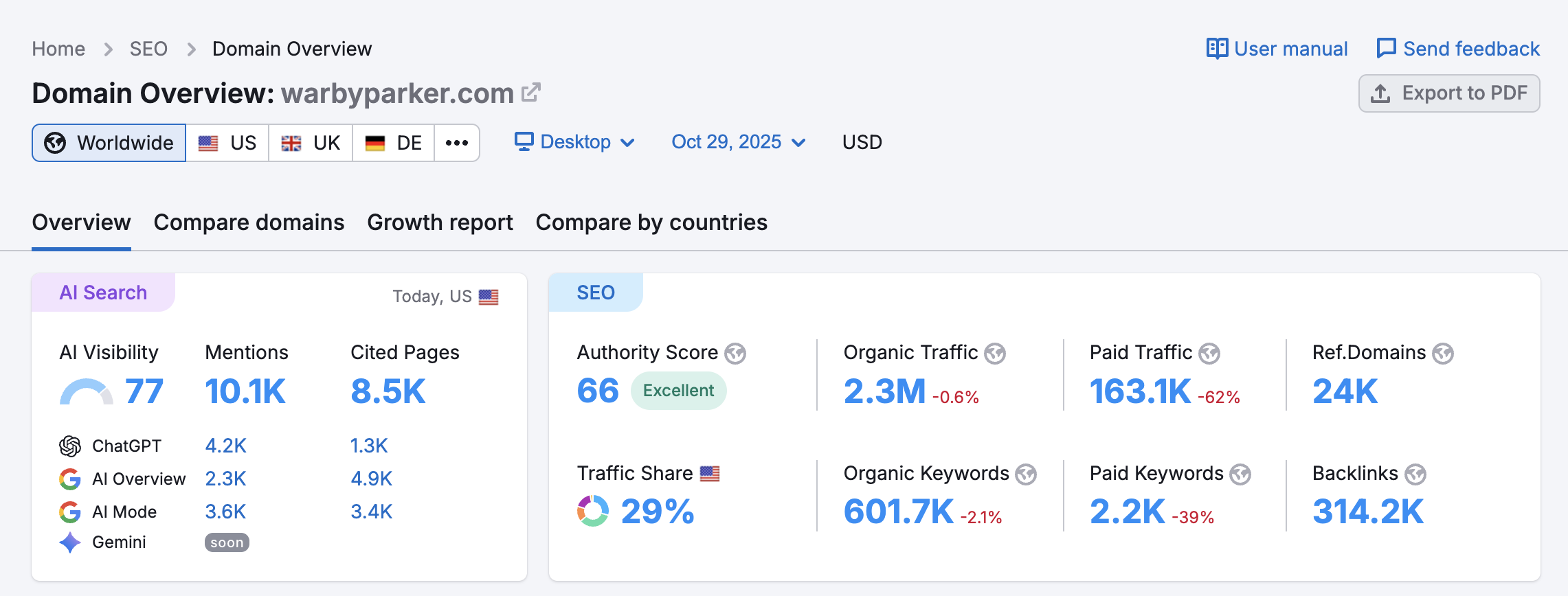Click the globe icon beside Paid Keywords

[1240, 474]
